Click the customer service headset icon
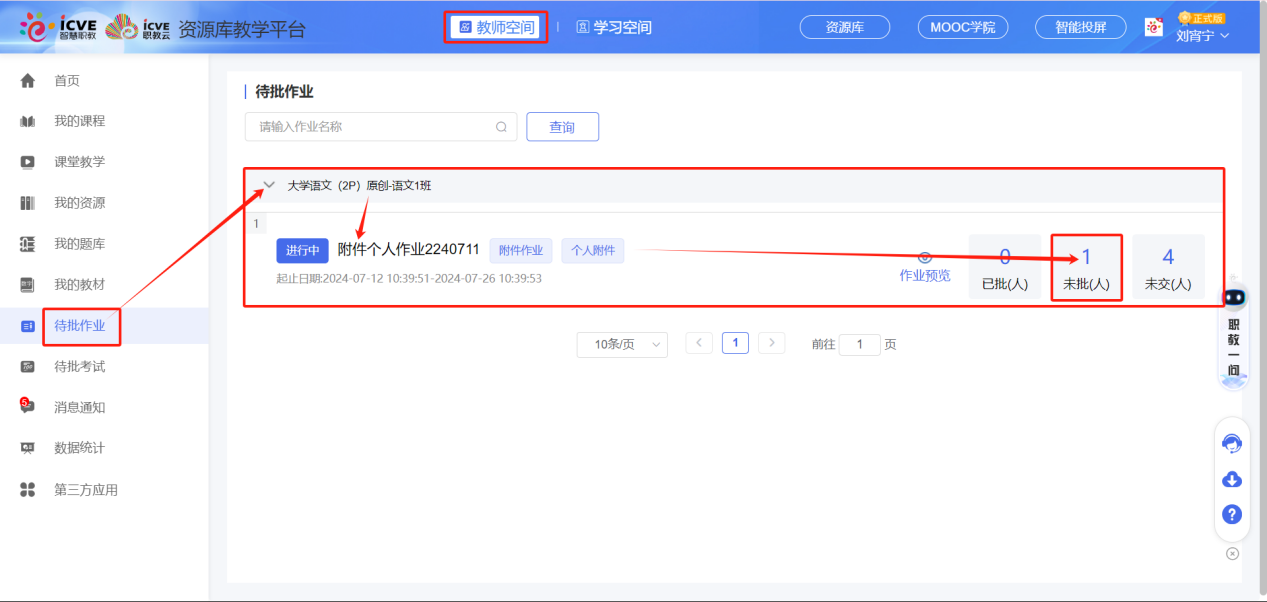The image size is (1267, 602). point(1232,443)
